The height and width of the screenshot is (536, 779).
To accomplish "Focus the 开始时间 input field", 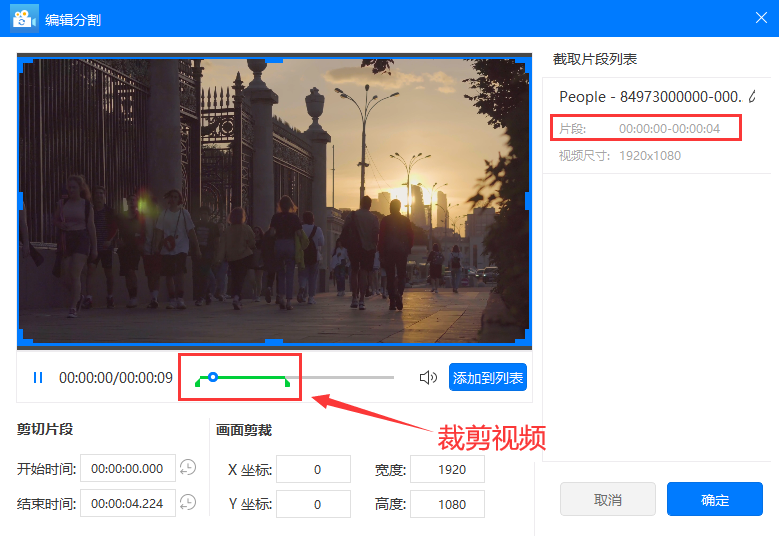I will point(128,468).
